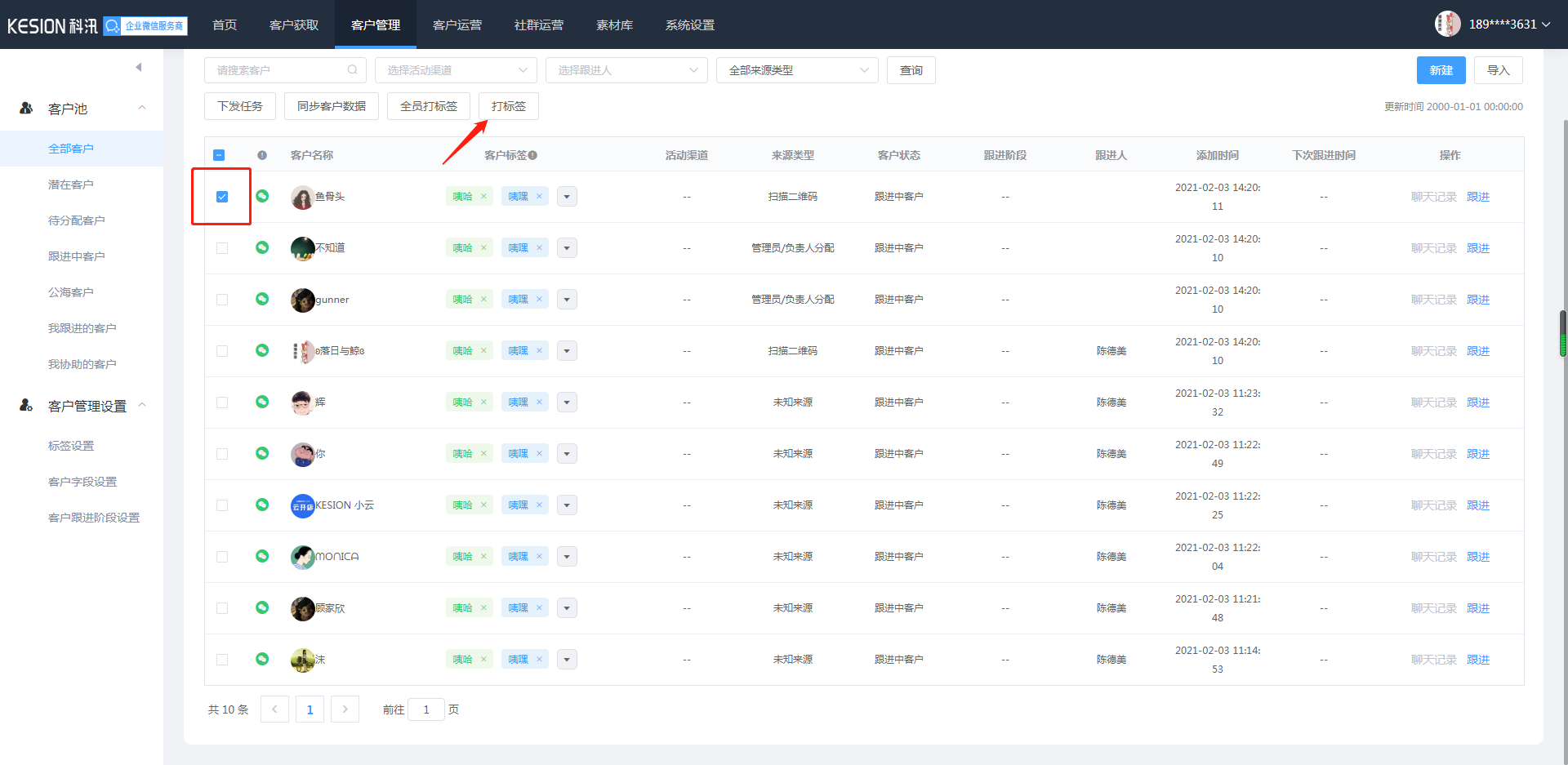Open the 选择活动渠道 dropdown
Image resolution: width=1568 pixels, height=765 pixels.
456,70
